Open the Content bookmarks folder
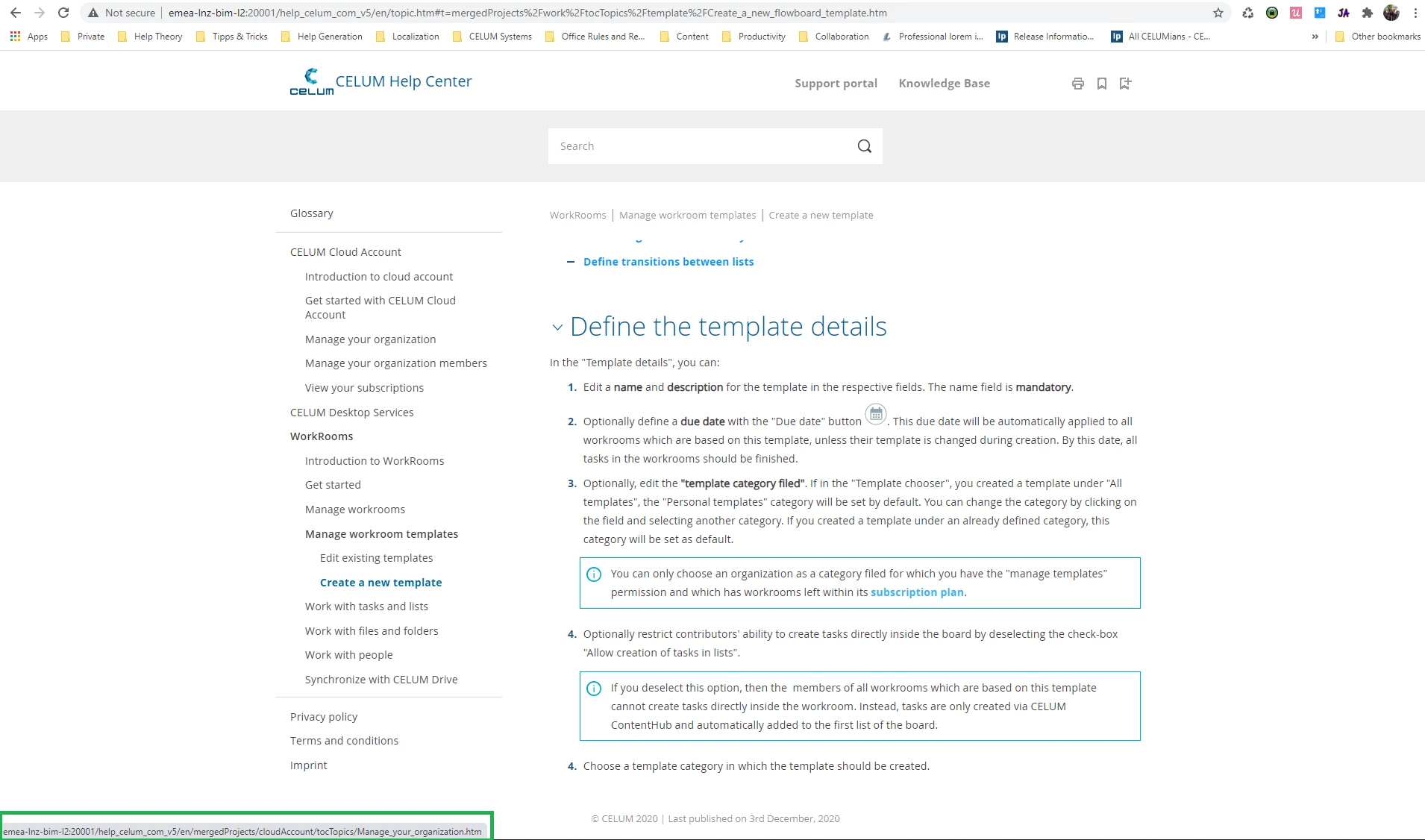Screen dimensions: 1425x840 (684, 37)
